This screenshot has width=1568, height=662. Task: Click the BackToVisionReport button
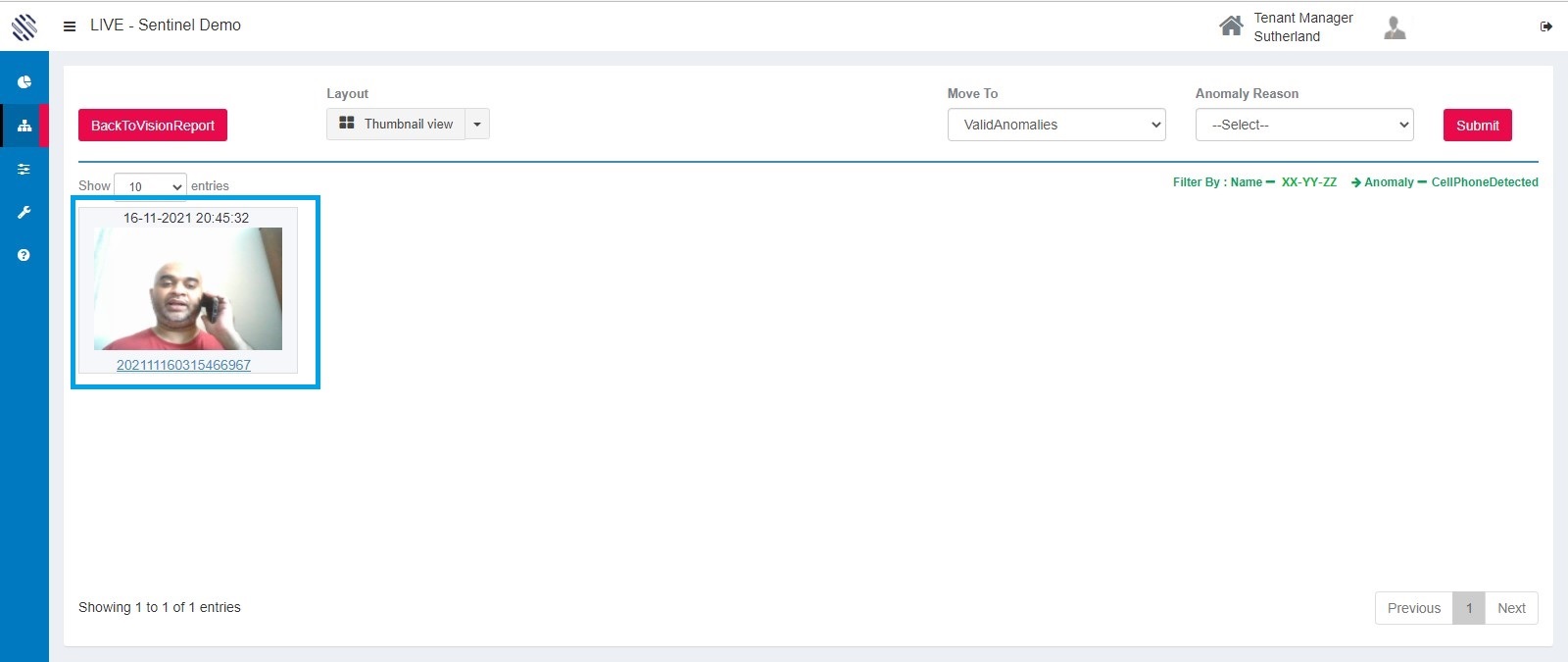(153, 126)
